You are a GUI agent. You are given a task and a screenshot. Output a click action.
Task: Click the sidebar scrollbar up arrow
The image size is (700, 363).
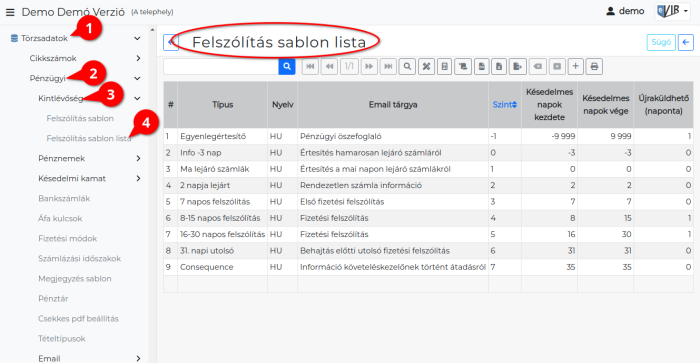(152, 30)
